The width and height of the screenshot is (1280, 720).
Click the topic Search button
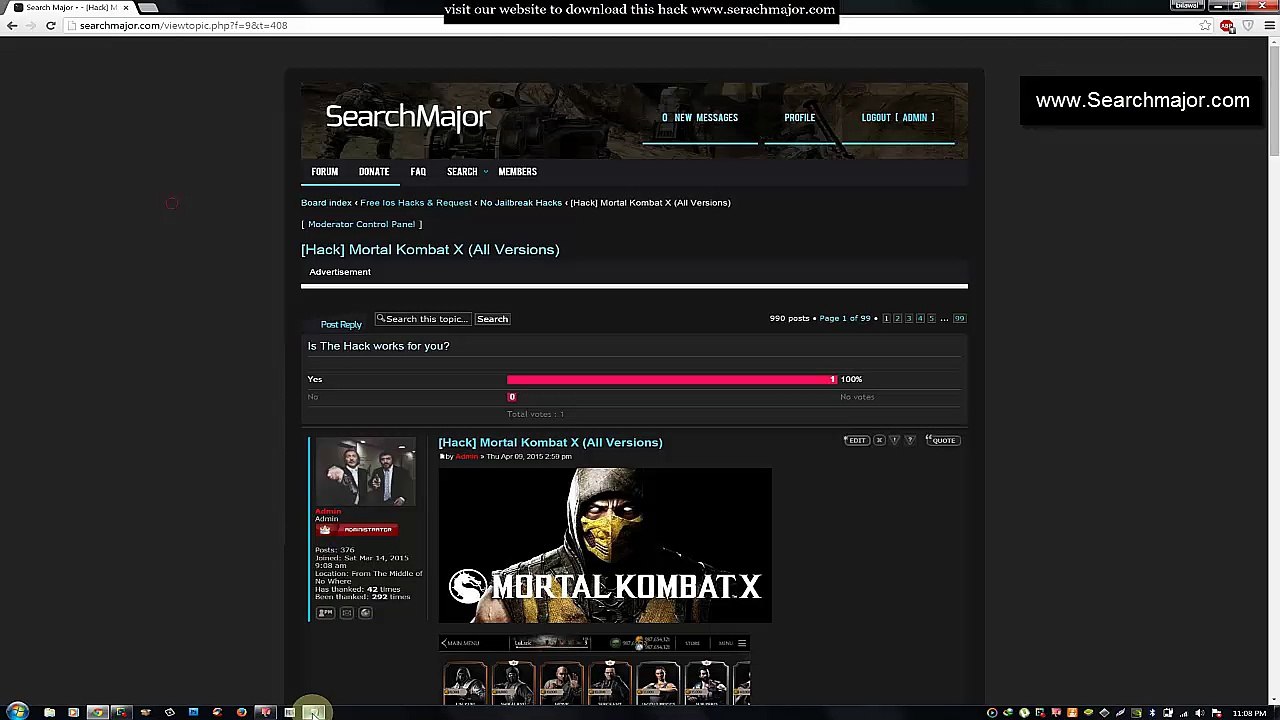(x=492, y=319)
